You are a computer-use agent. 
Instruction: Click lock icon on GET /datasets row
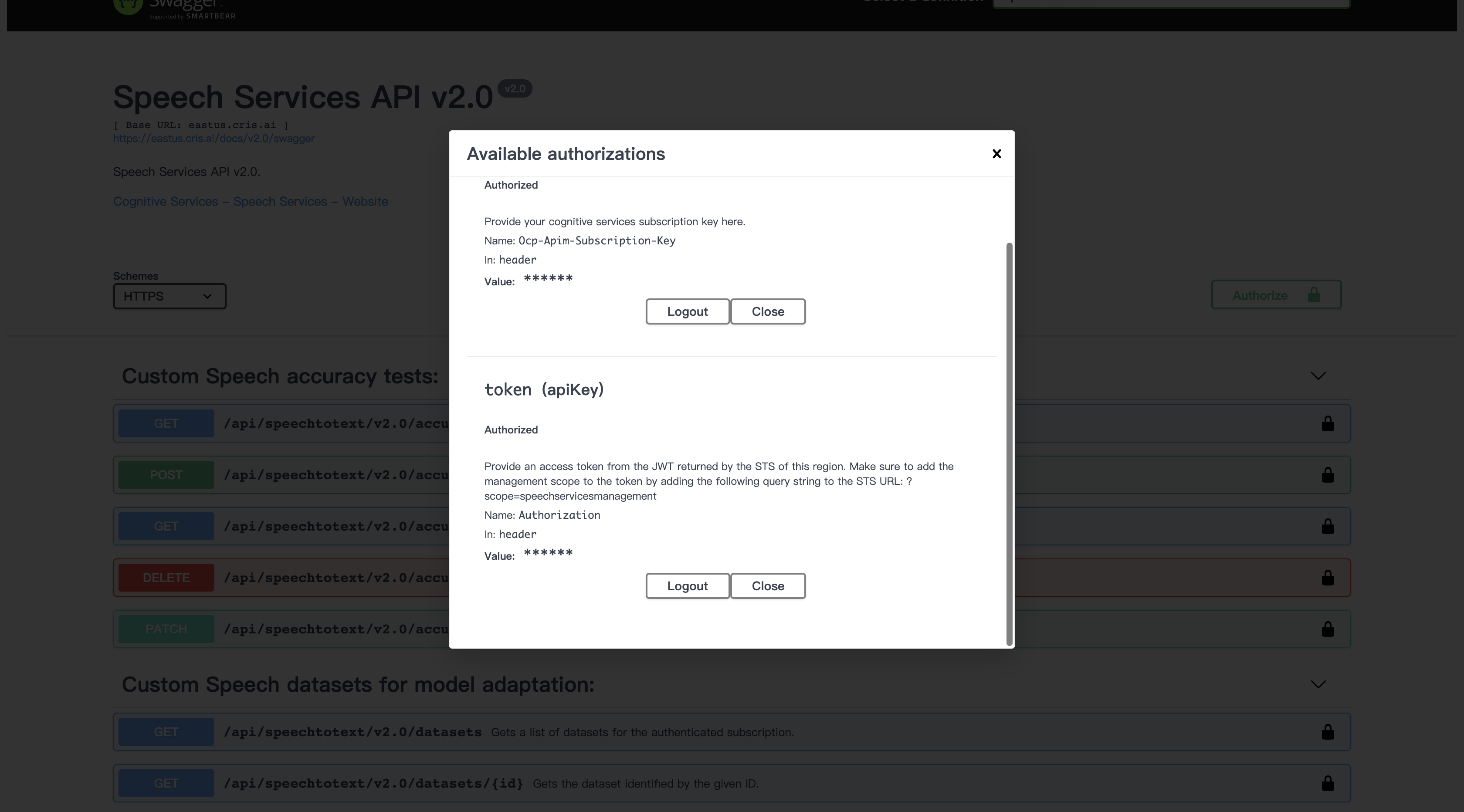point(1327,732)
